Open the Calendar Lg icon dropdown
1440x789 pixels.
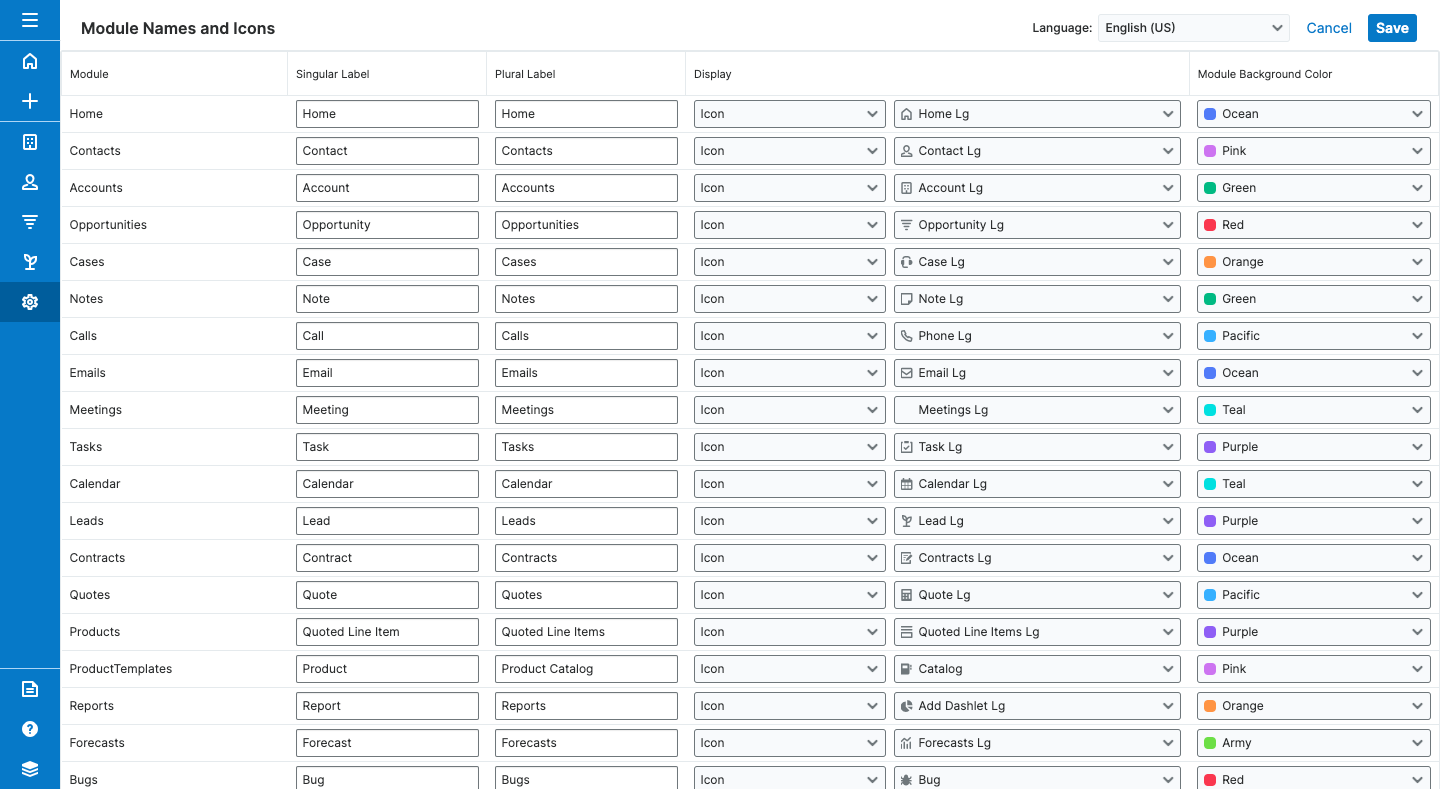1038,484
